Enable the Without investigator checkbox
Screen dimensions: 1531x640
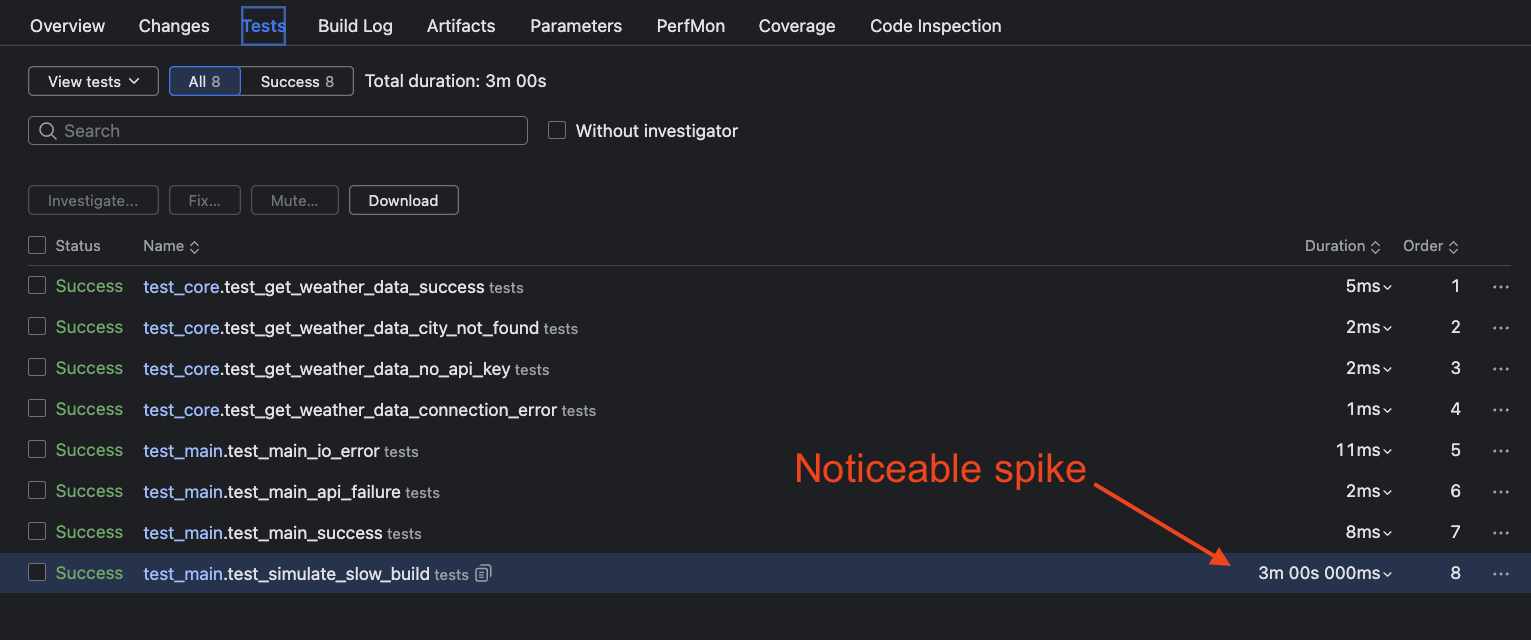[x=557, y=130]
